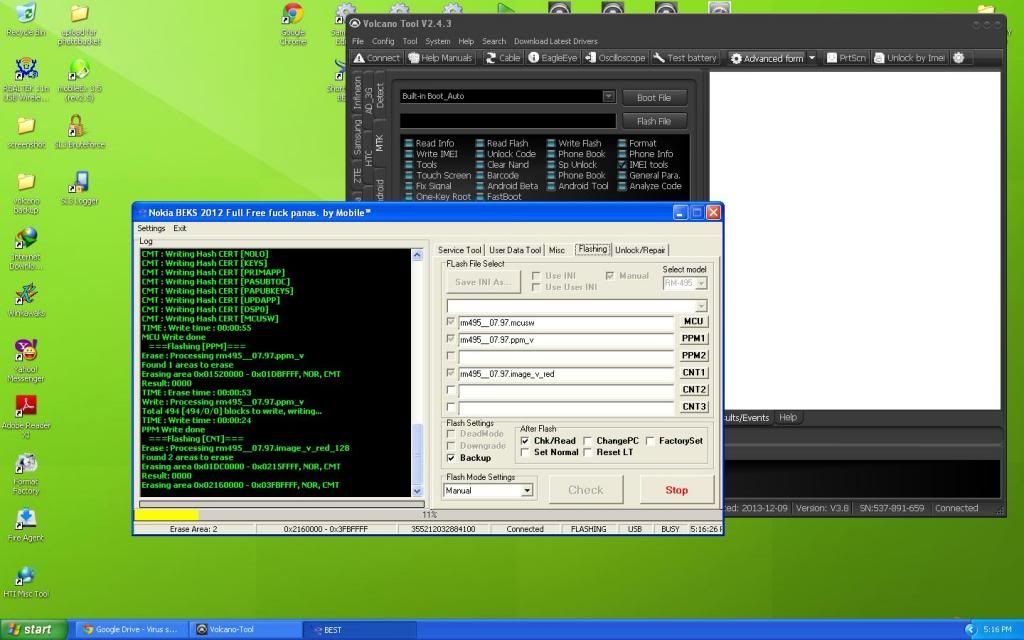The width and height of the screenshot is (1024, 640).
Task: Toggle the Backup checkbox in Flash Settings
Action: (451, 458)
